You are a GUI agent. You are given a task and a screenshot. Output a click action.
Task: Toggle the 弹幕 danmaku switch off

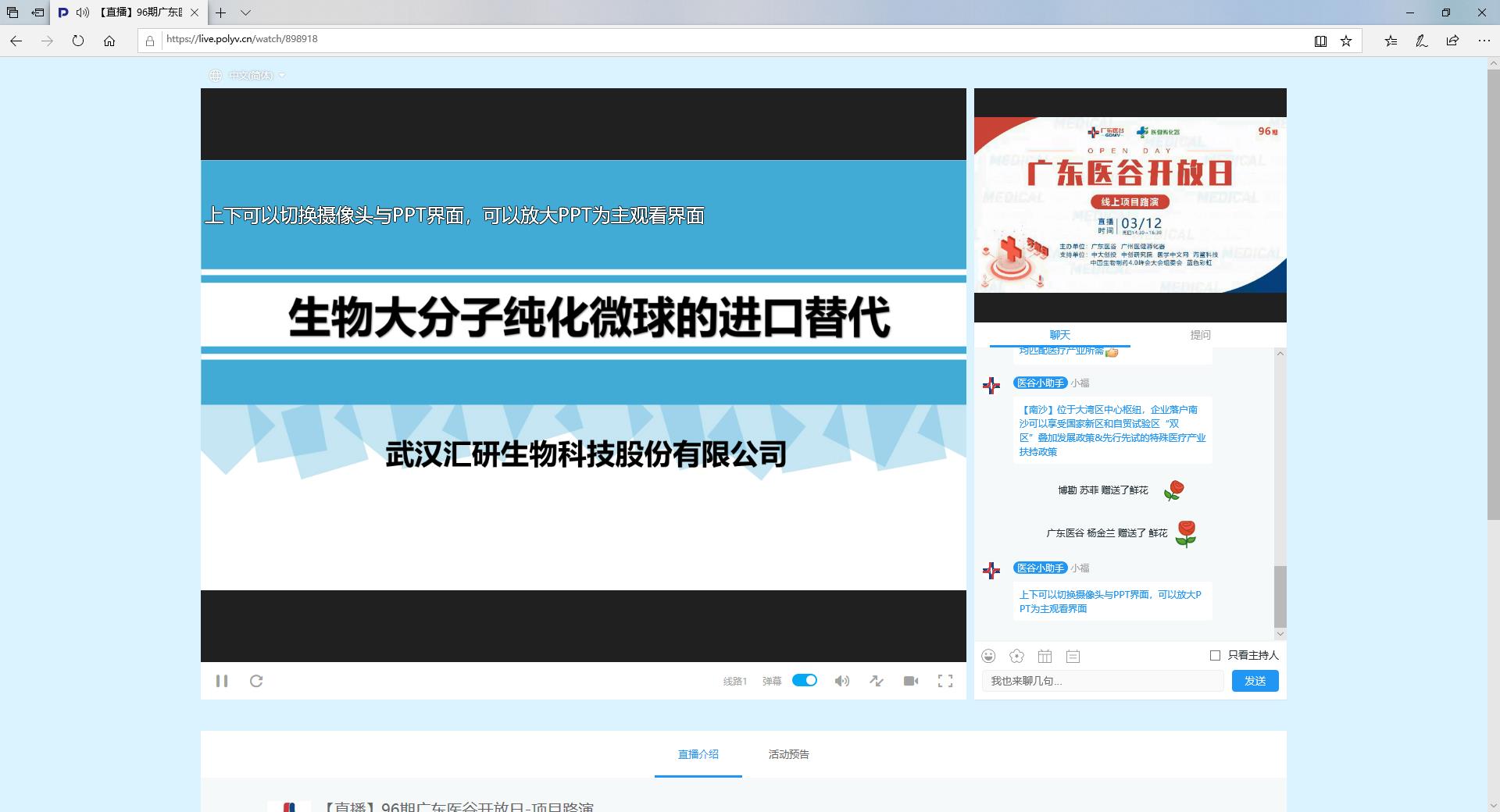[x=805, y=680]
